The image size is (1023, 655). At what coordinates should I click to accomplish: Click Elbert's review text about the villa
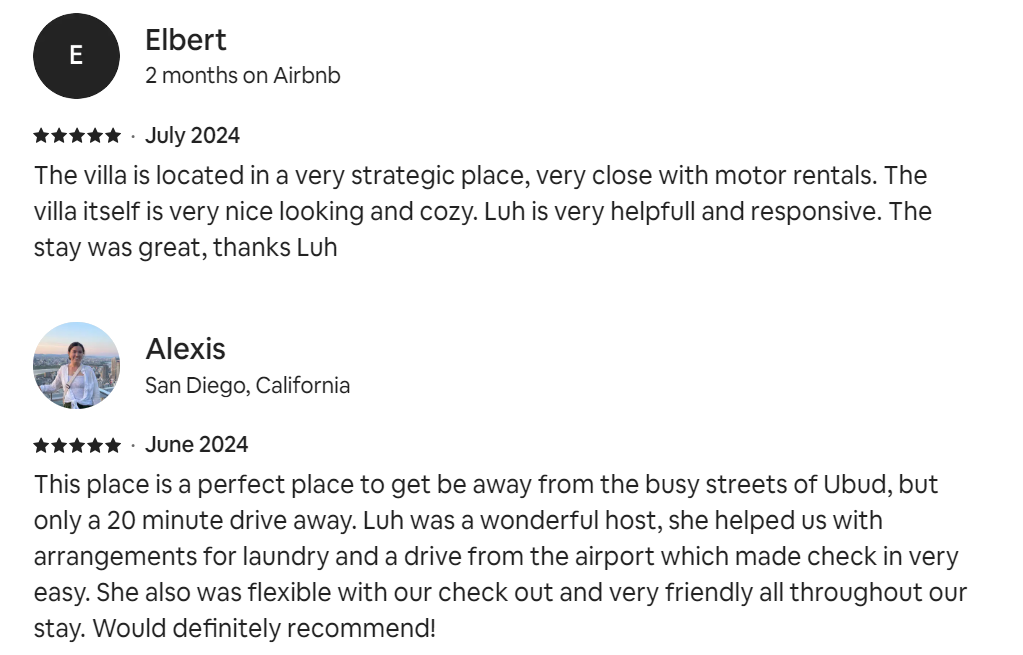pos(483,211)
